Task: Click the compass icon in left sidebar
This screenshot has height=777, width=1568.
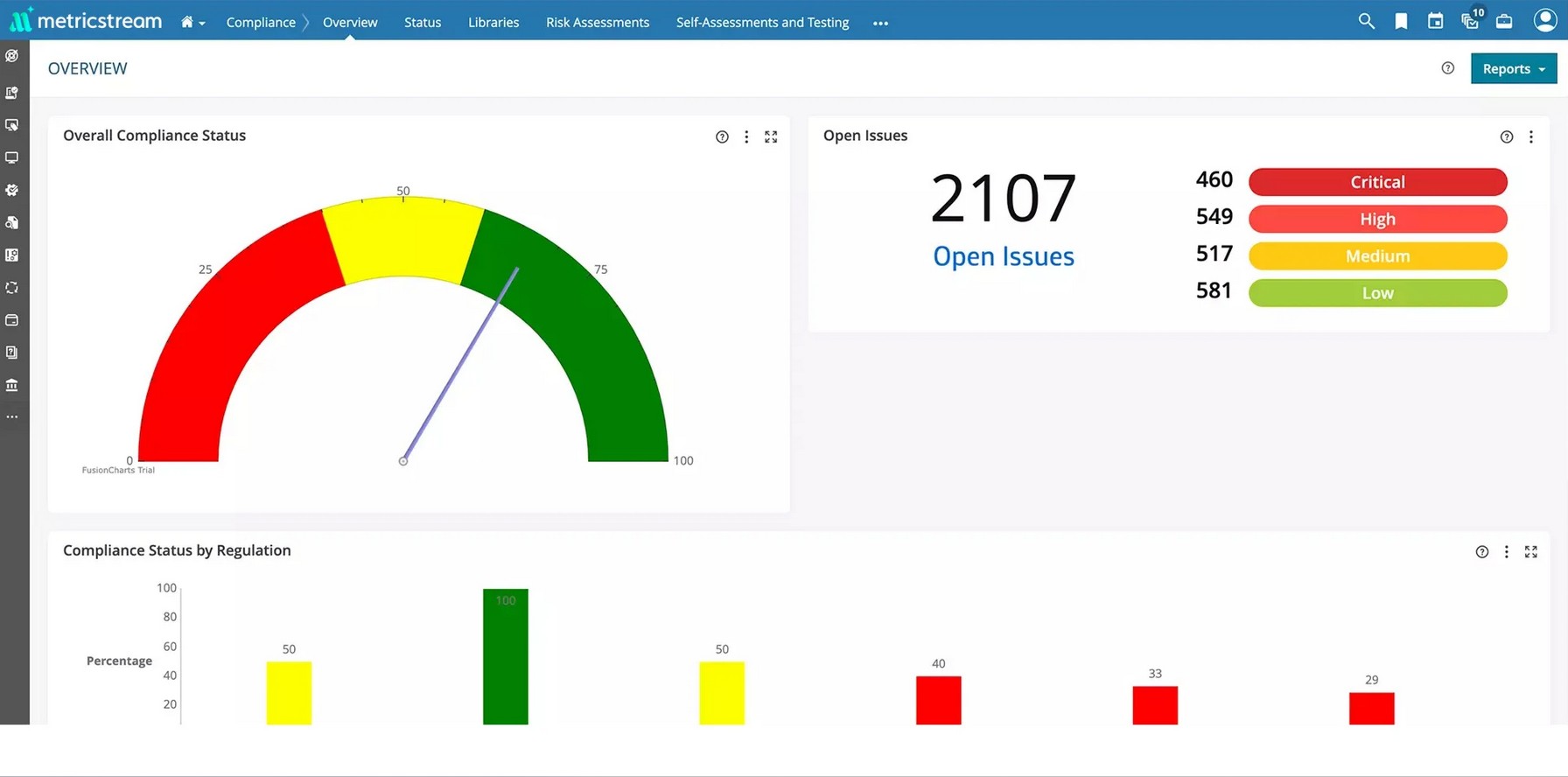Action: (x=12, y=56)
